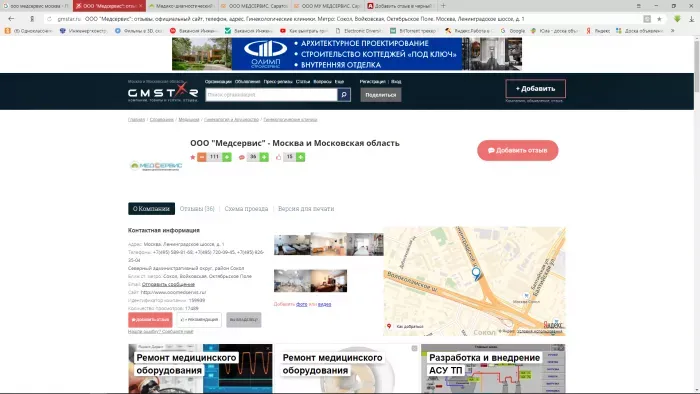Image resolution: width=700 pixels, height=394 pixels.
Task: Expand the hidden bookmarks chevron
Action: click(672, 31)
